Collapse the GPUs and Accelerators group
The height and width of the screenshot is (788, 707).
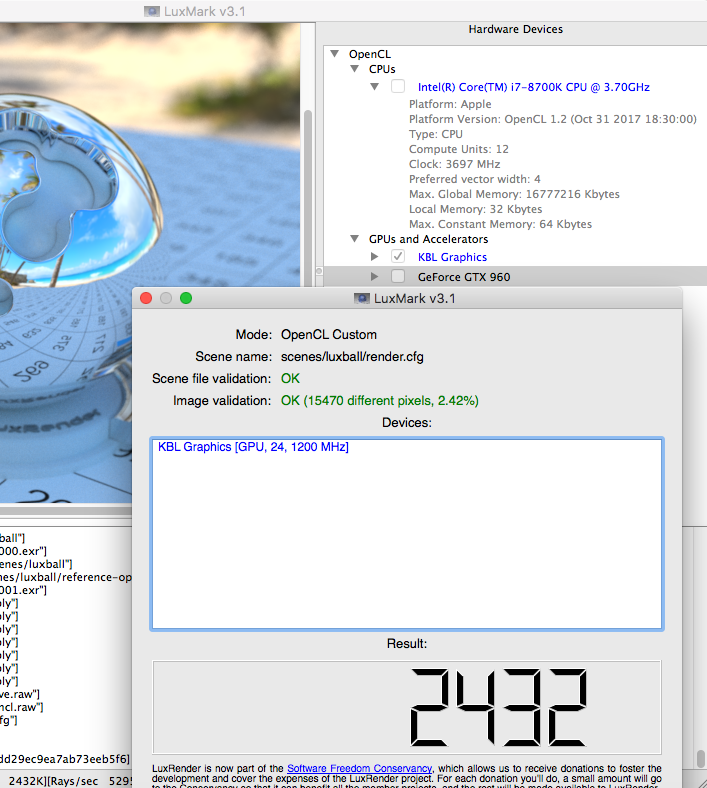(x=354, y=240)
